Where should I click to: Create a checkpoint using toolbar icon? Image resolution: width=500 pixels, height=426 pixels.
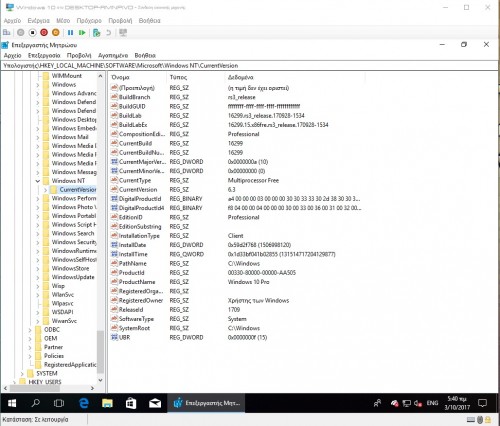click(x=97, y=33)
